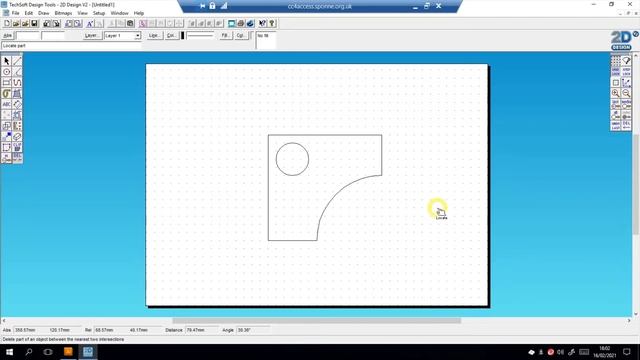The width and height of the screenshot is (640, 360).
Task: Click the horizontal scrollbar below the canvas
Action: click(x=316, y=320)
